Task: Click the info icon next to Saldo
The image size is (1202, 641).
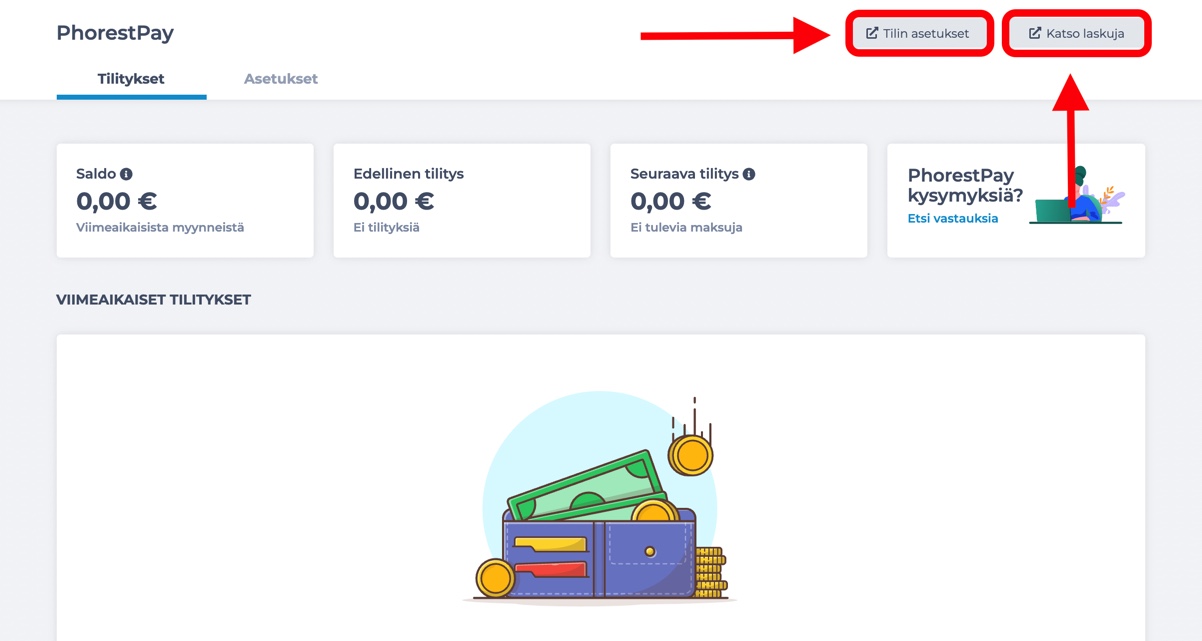Action: point(127,174)
